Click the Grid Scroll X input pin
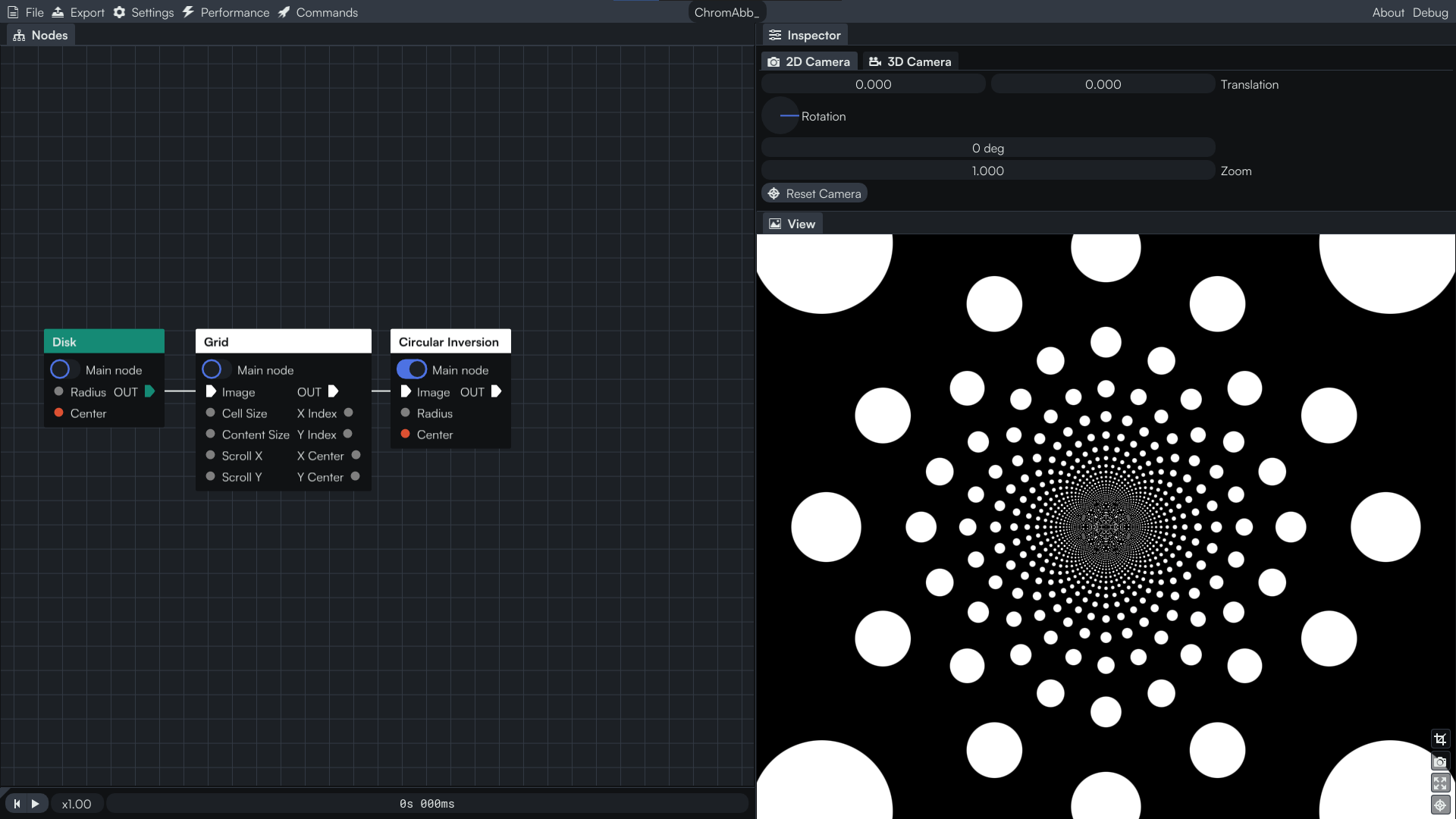This screenshot has height=819, width=1456. [210, 455]
